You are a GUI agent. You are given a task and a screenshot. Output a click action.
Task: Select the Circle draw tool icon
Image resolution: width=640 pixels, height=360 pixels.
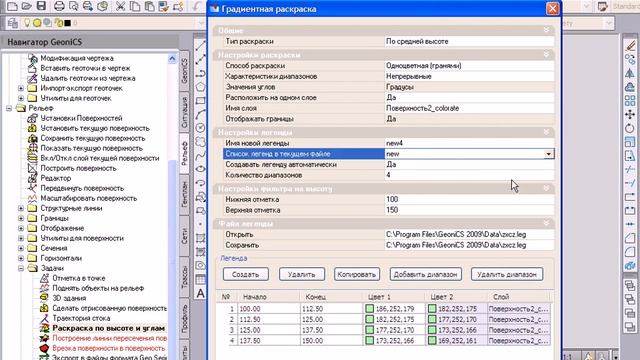[200, 128]
